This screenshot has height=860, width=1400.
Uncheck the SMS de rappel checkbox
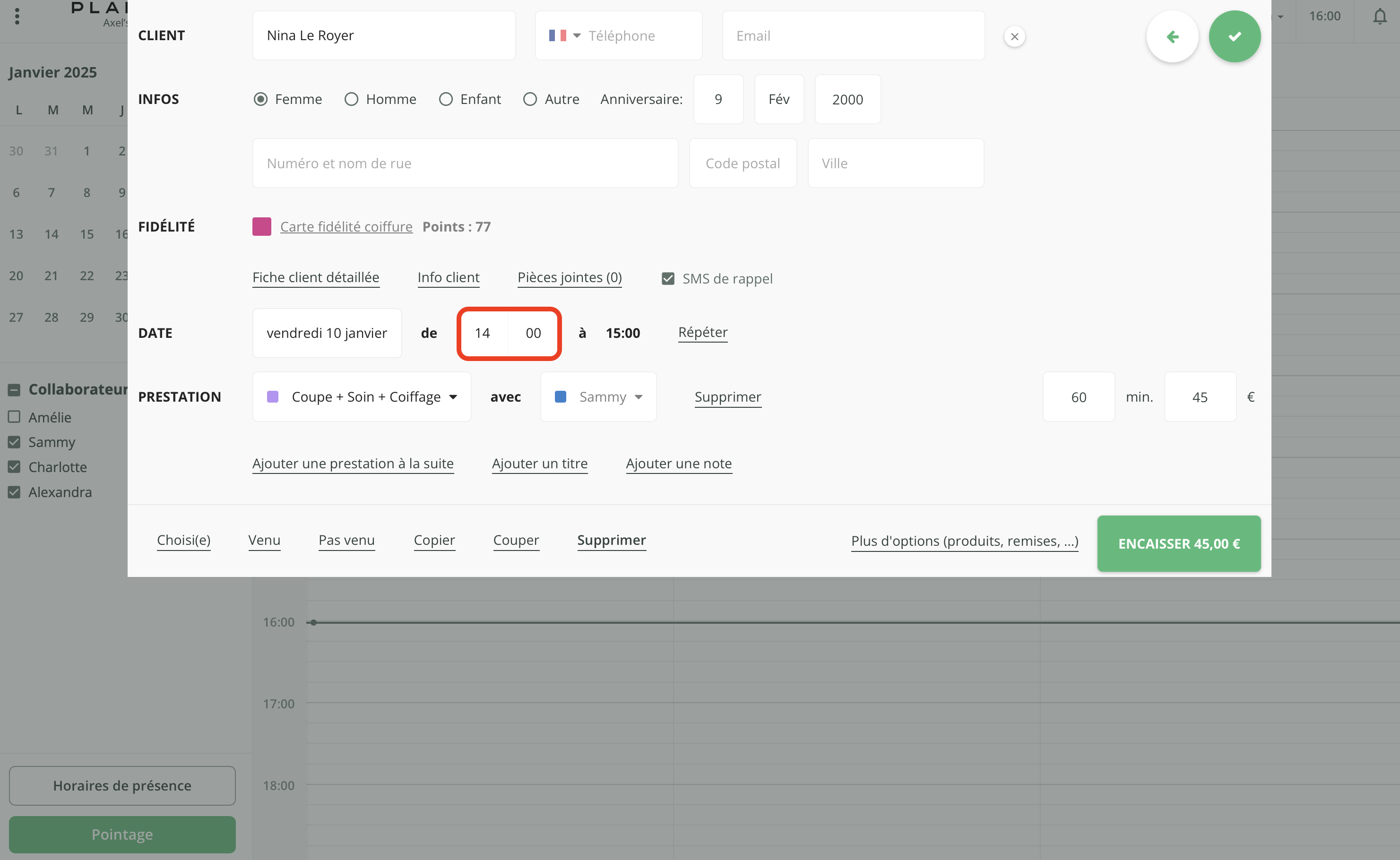click(x=668, y=279)
